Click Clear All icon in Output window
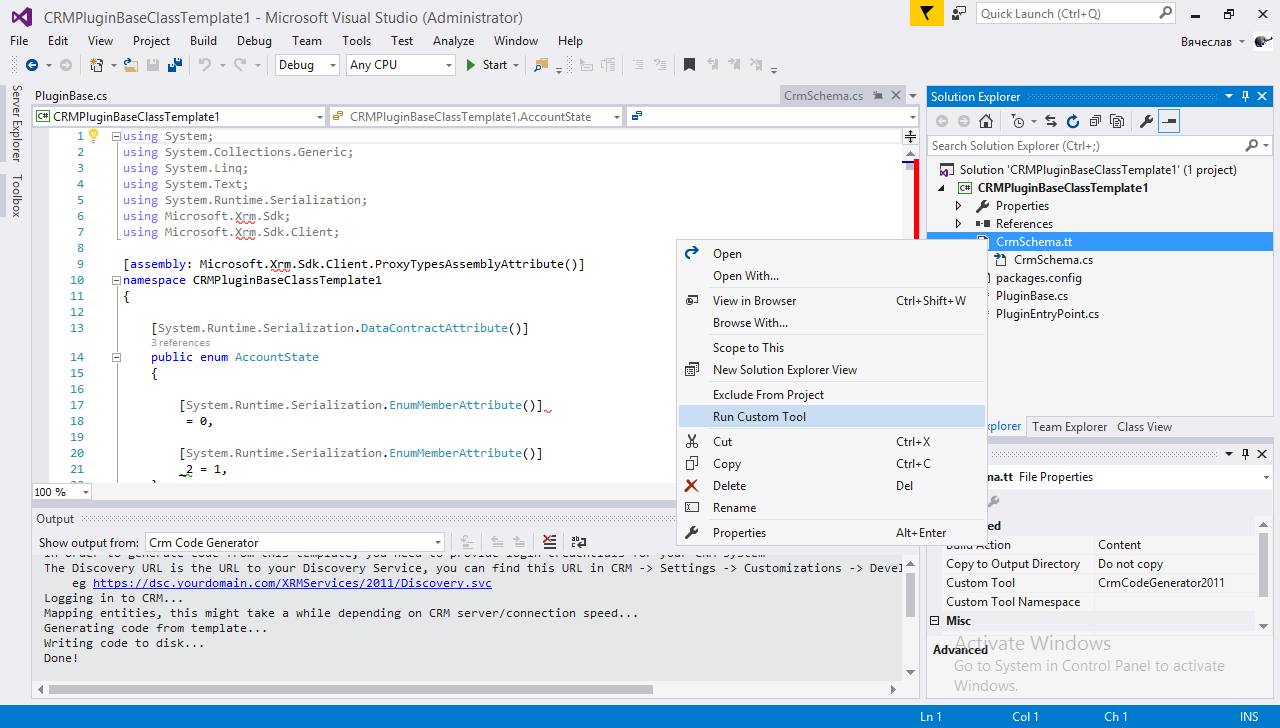The image size is (1280, 728). coord(549,542)
